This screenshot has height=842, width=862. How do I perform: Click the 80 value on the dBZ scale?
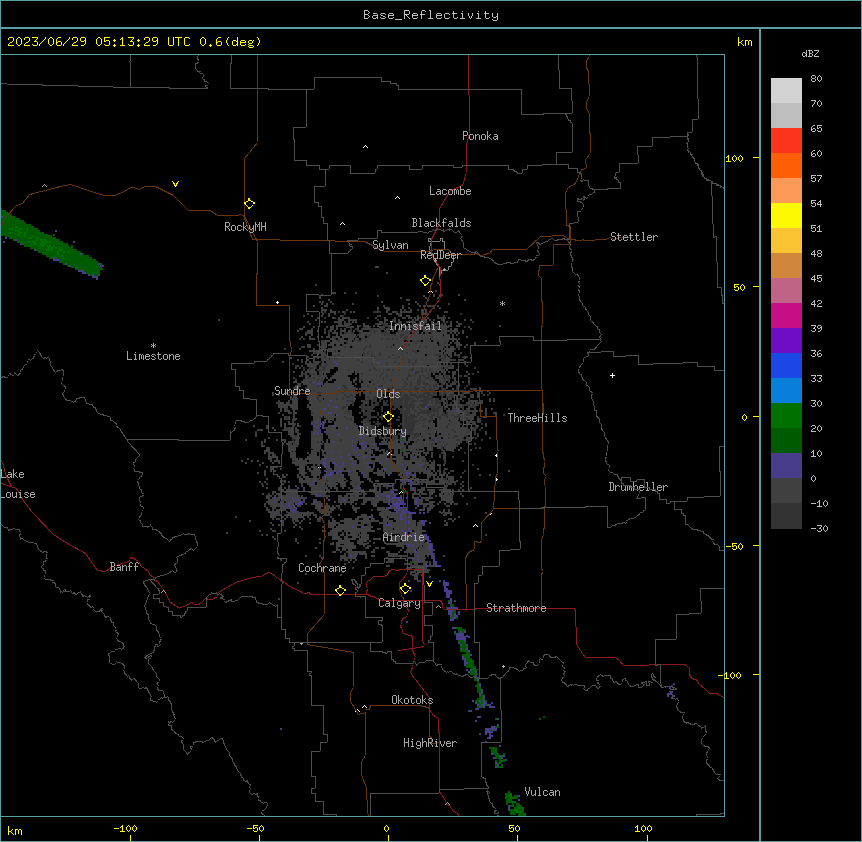click(x=816, y=79)
